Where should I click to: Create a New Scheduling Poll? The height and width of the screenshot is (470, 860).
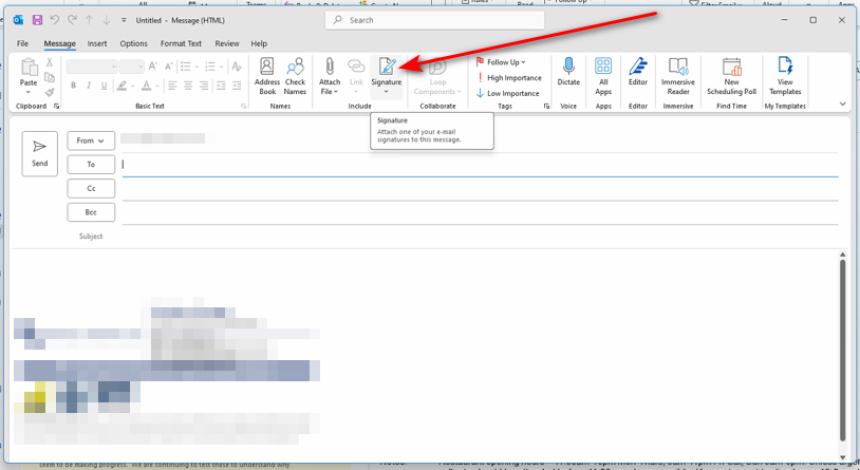tap(731, 75)
